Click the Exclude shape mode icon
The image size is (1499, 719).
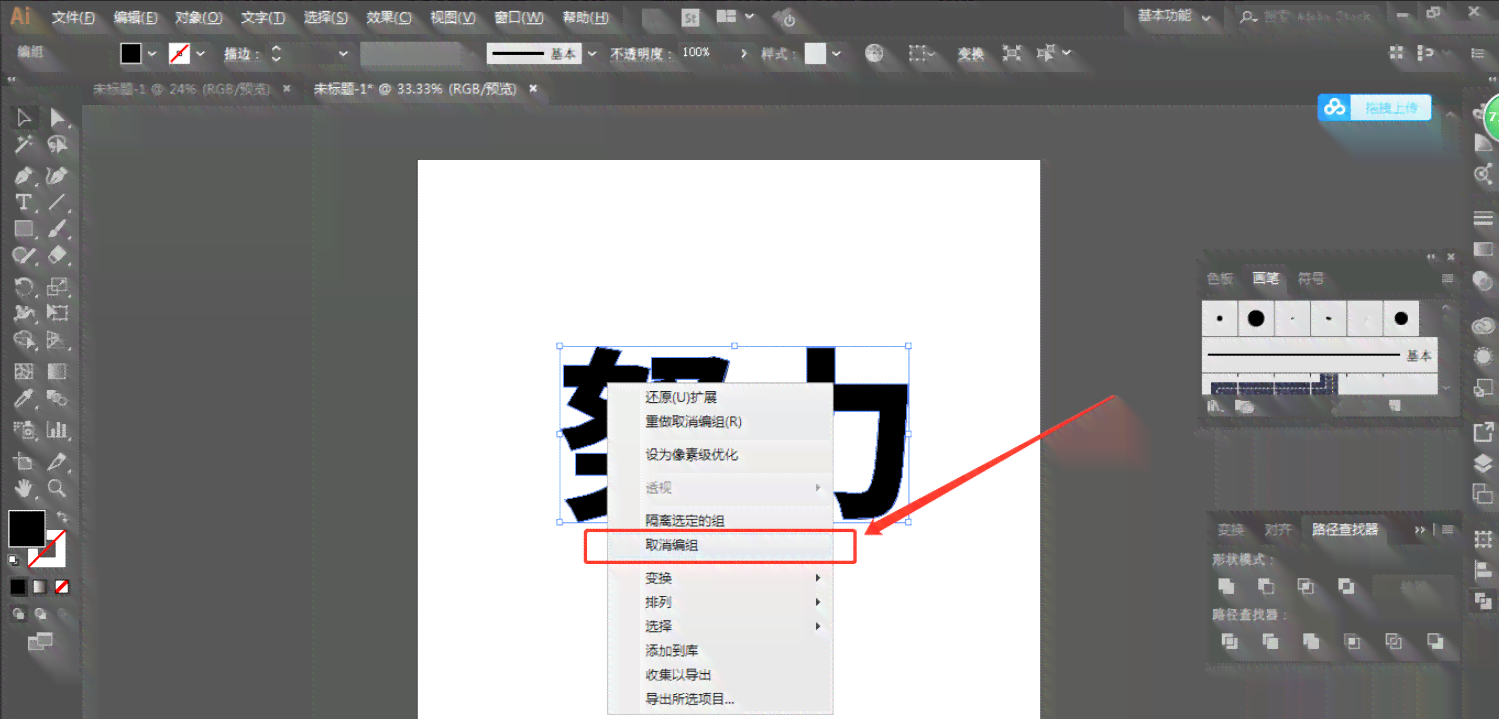pos(1346,586)
